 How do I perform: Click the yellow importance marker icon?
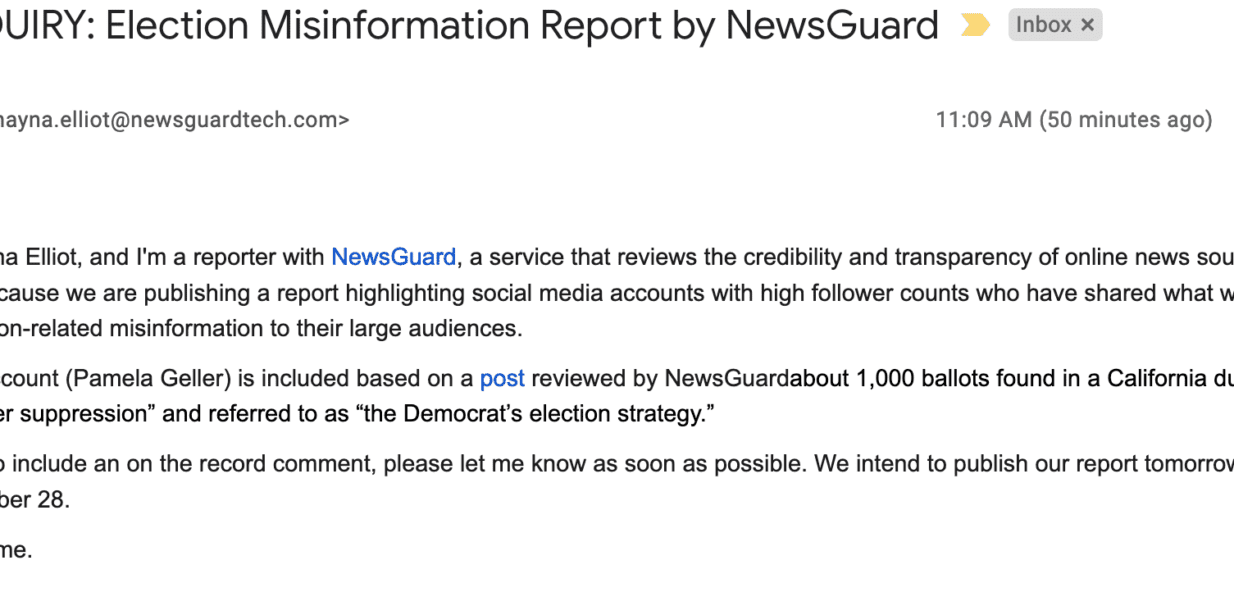[x=974, y=26]
